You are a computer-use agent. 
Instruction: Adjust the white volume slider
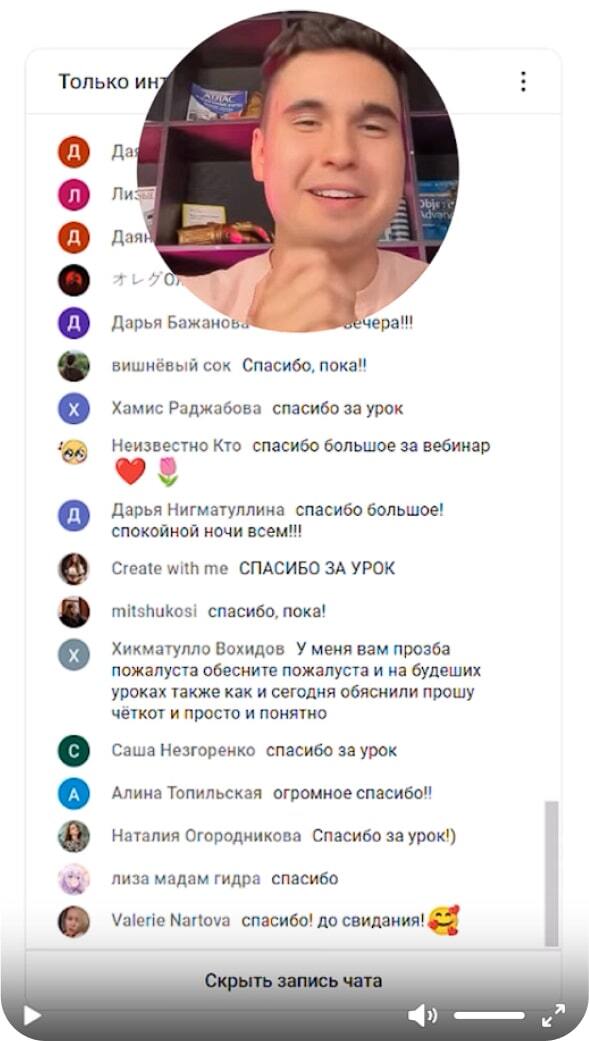pyautogui.click(x=489, y=1015)
